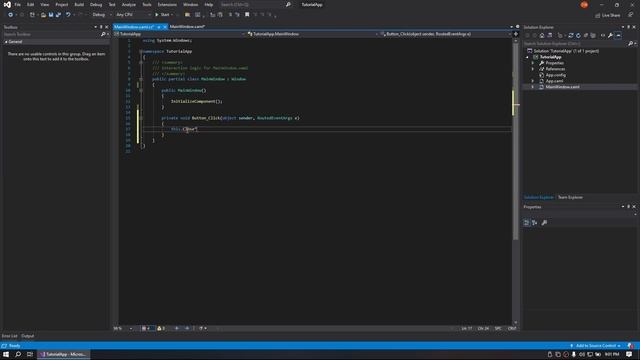Open the Error List tab
Image resolution: width=640 pixels, height=360 pixels.
point(9,336)
